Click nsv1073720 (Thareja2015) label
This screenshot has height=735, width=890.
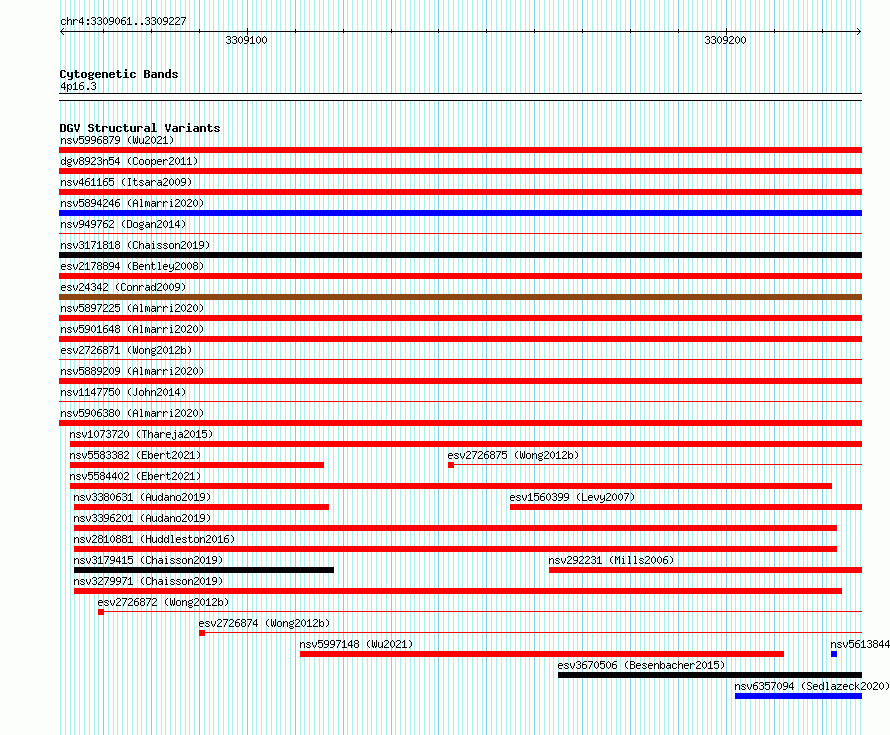tap(141, 434)
